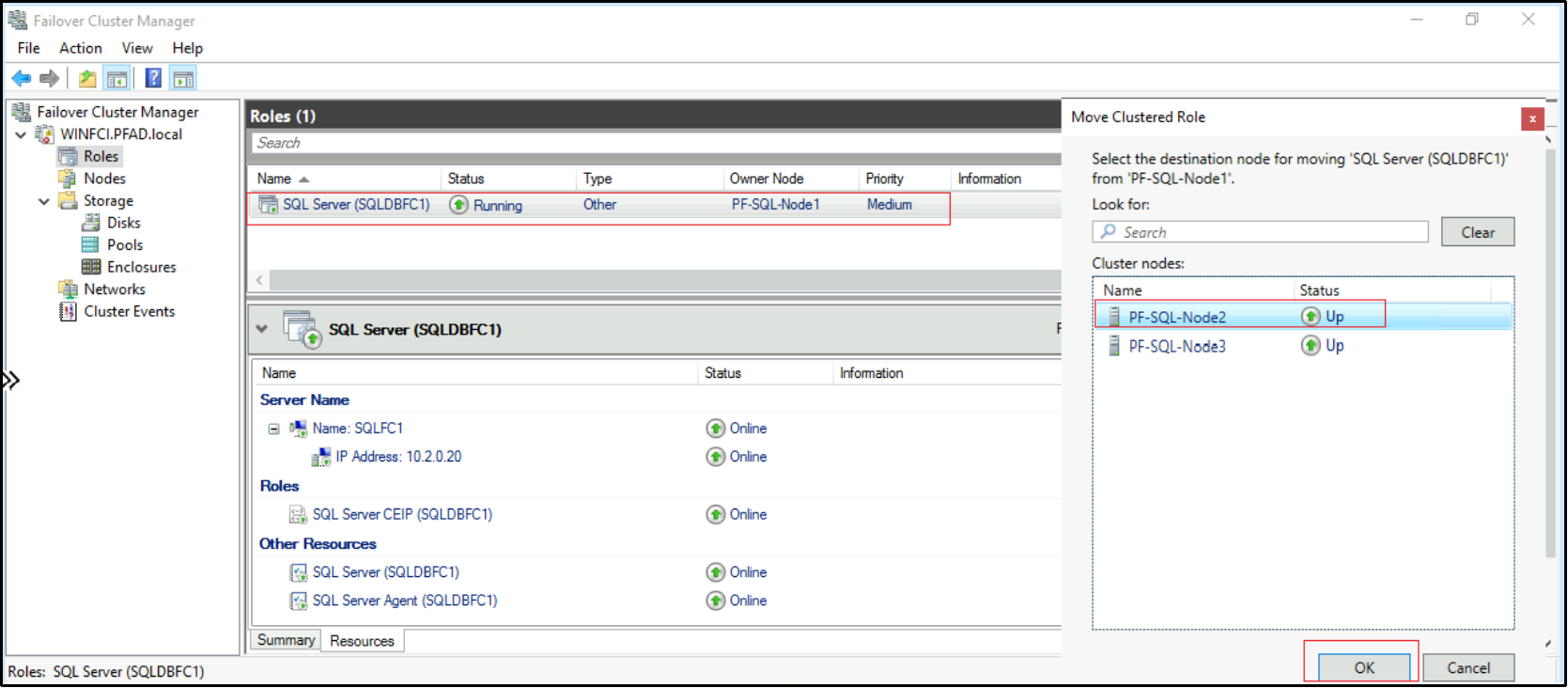Select Storage in the console tree
Screen dimensions: 1568x688
coord(108,201)
